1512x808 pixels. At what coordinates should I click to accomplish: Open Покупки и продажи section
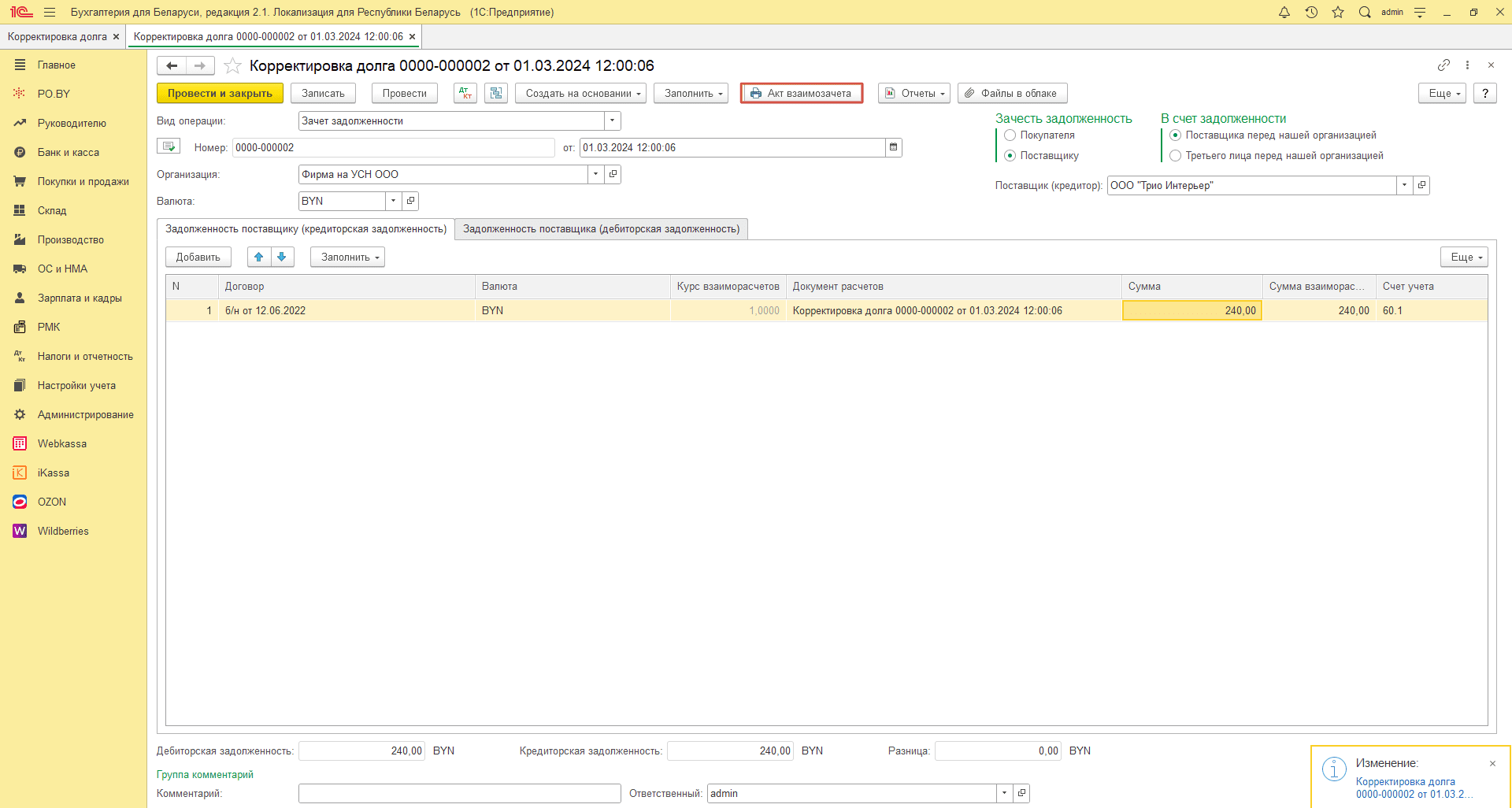click(83, 181)
